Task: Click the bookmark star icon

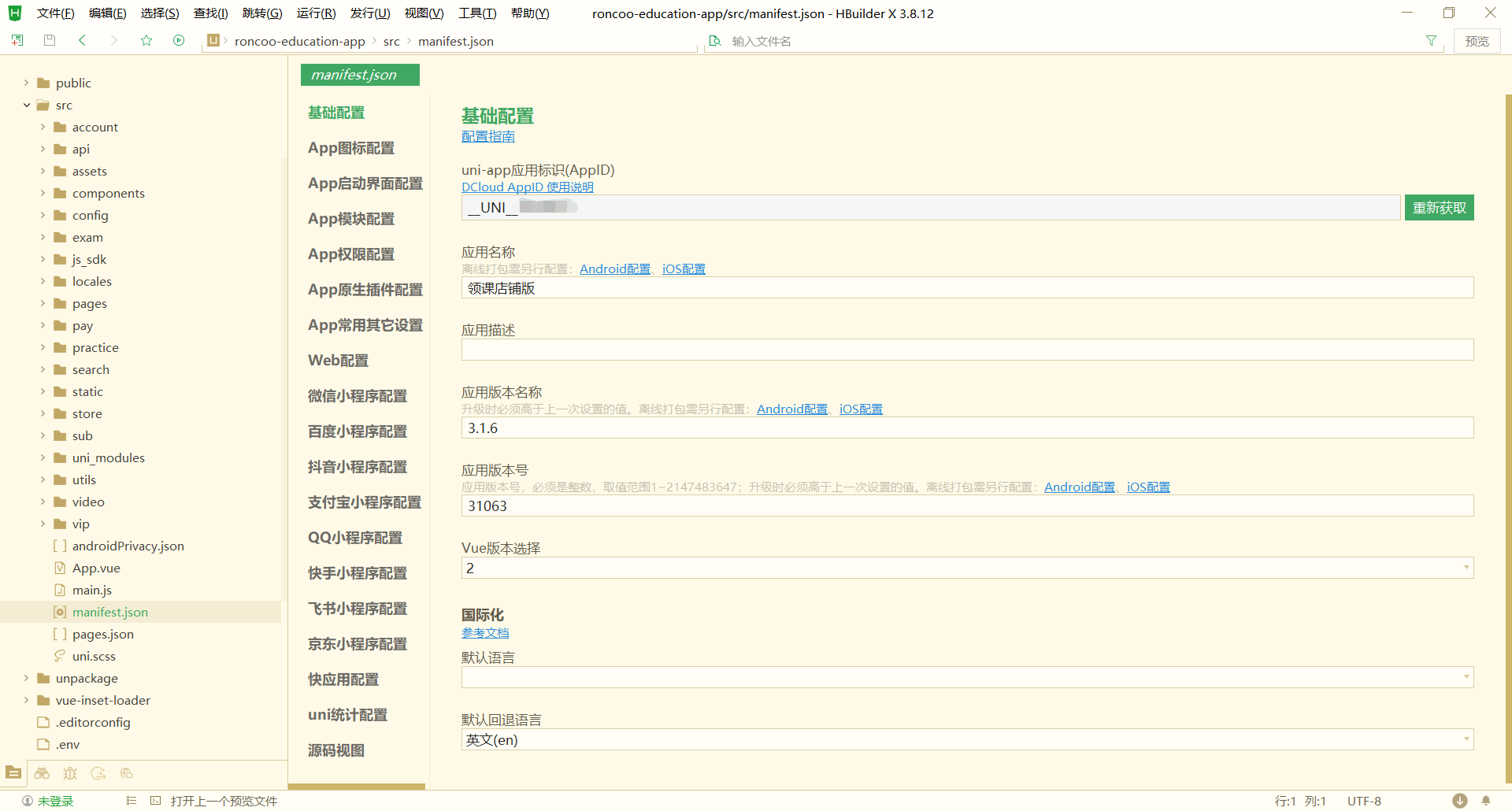Action: 146,40
